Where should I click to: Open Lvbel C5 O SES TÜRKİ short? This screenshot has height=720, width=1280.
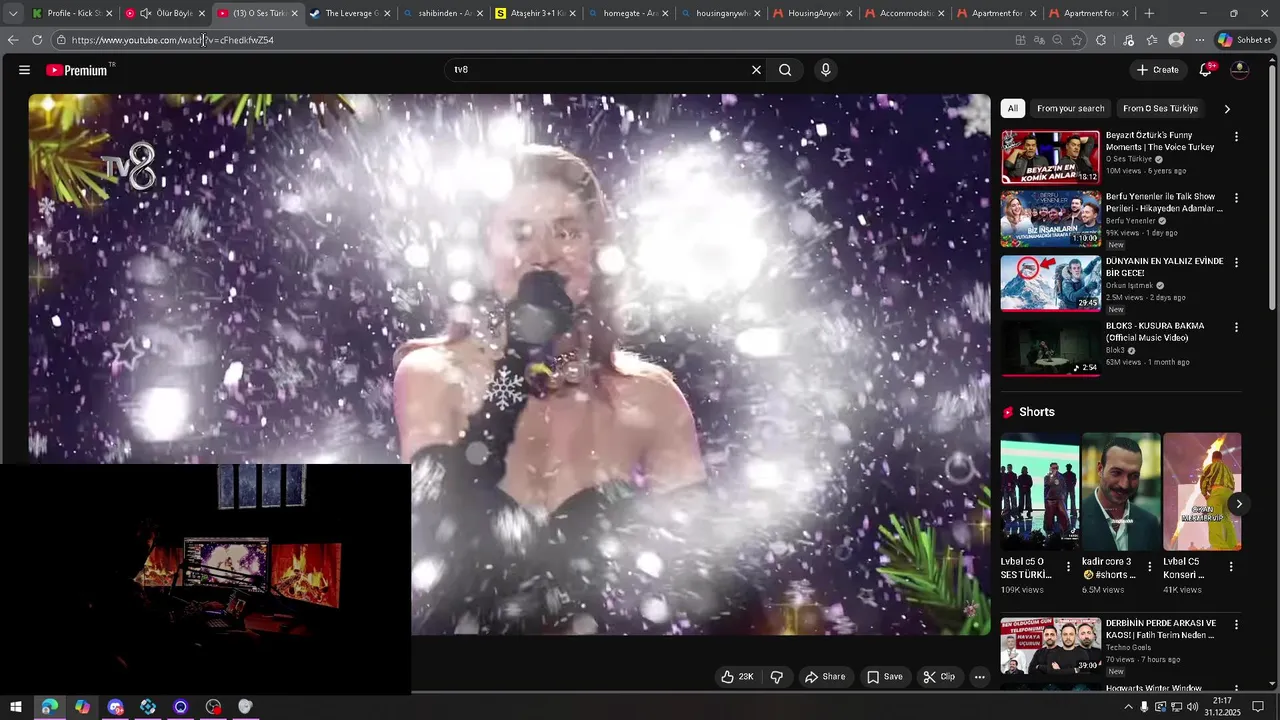[1040, 491]
